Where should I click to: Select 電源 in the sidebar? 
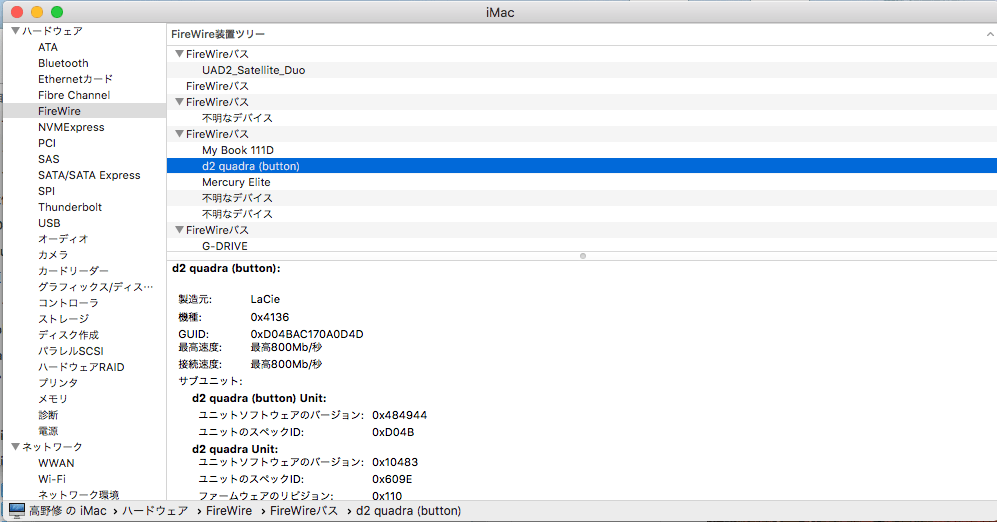48,430
